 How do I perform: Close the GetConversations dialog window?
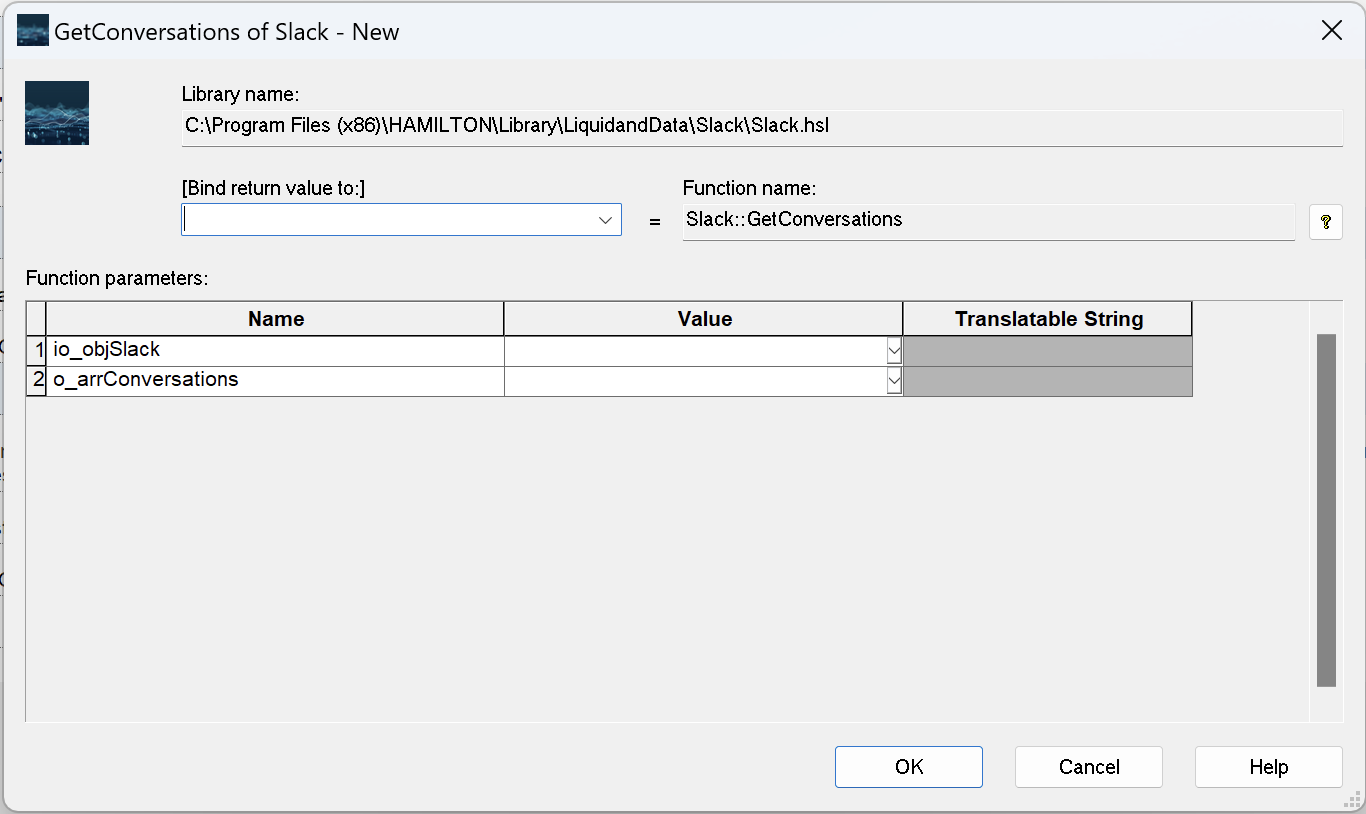pyautogui.click(x=1331, y=31)
